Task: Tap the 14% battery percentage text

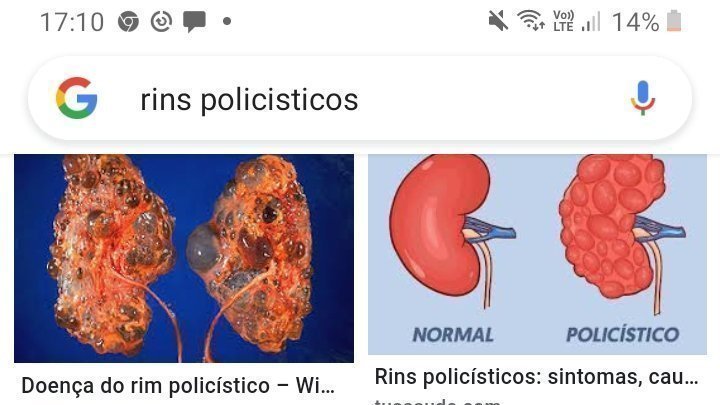Action: point(636,22)
